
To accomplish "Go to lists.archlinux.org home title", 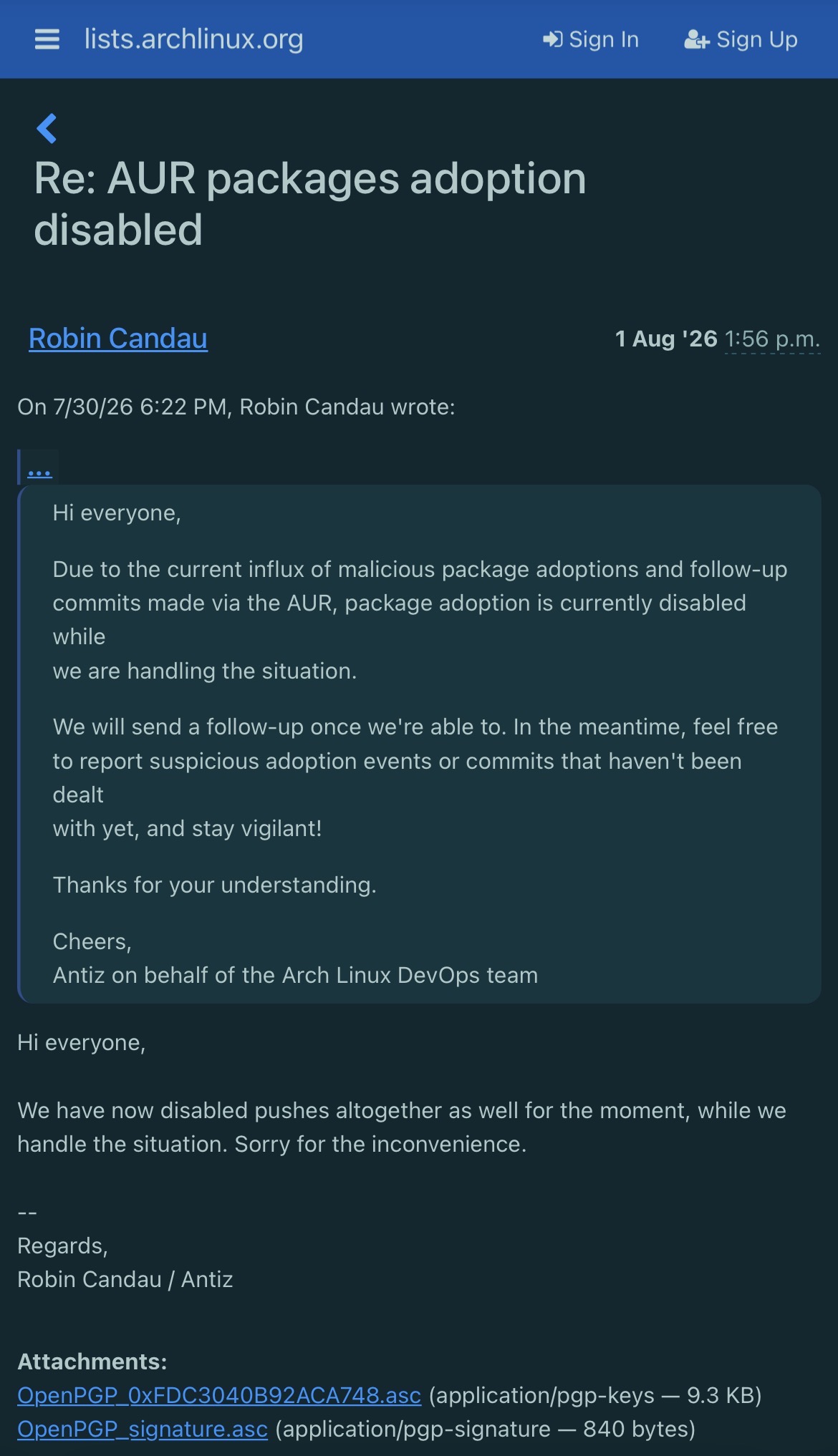I will 194,39.
